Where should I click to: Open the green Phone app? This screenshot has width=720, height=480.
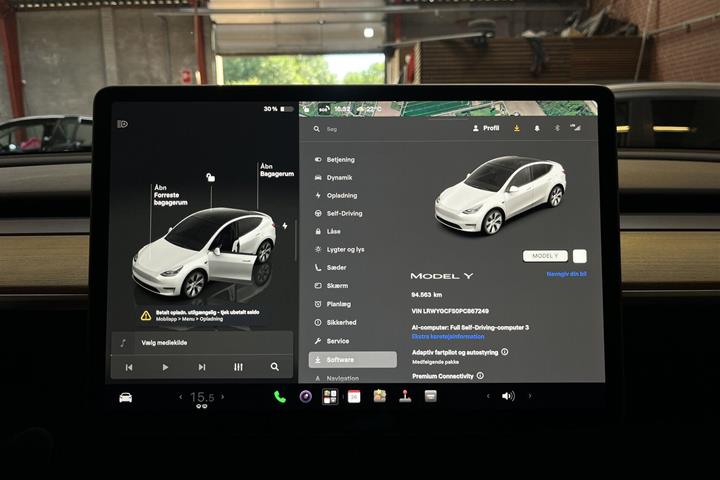pyautogui.click(x=280, y=396)
